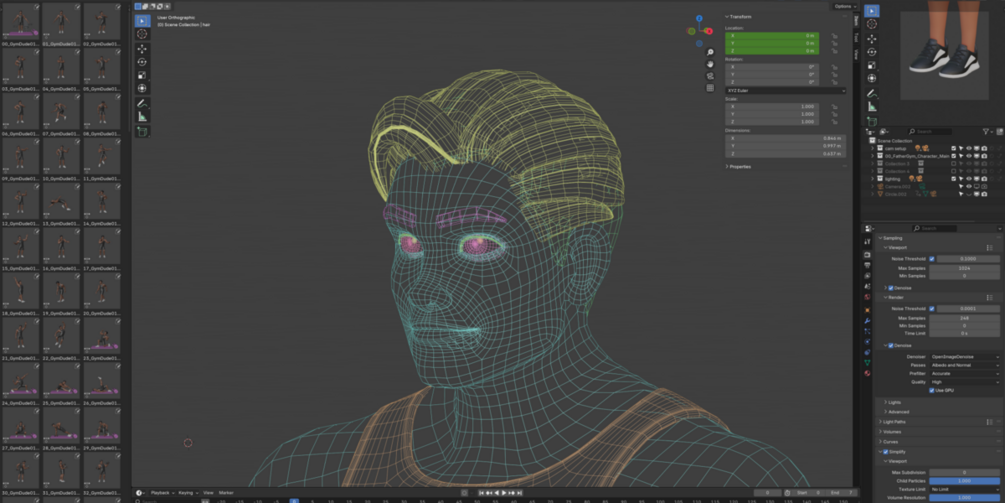Hide 00_FatherGym_Character_Main with its eye icon
The width and height of the screenshot is (1005, 503).
[x=969, y=156]
